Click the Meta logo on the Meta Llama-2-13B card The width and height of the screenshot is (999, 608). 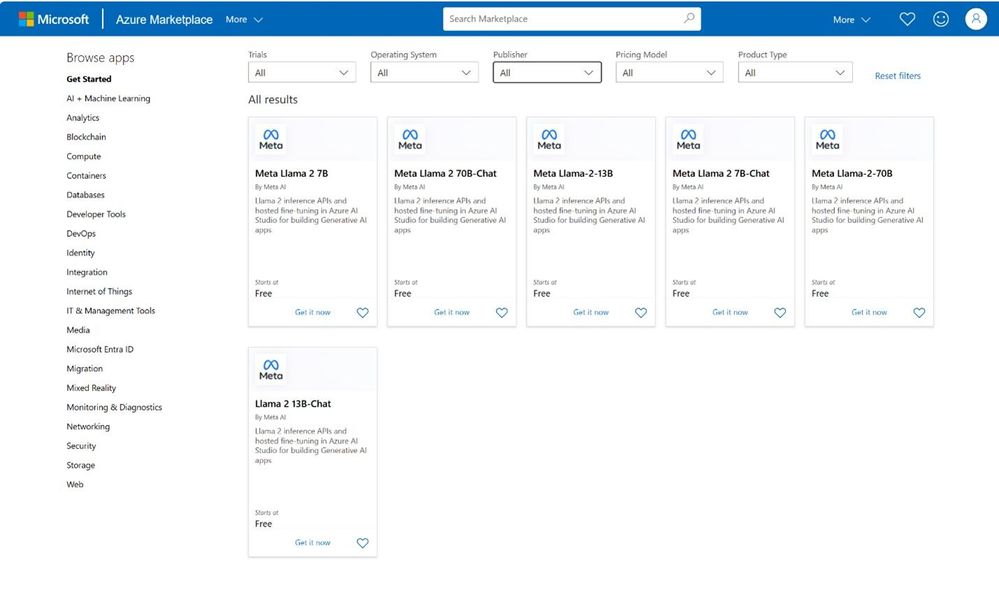click(549, 140)
